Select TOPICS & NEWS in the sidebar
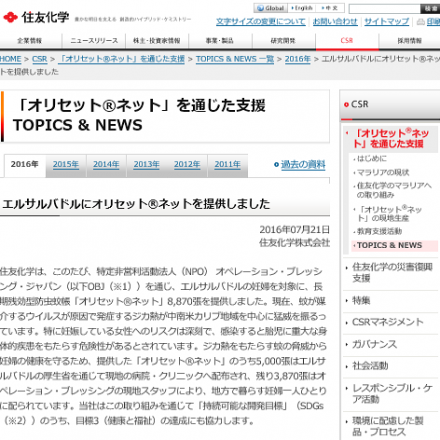This screenshot has width=440, height=440. click(389, 245)
